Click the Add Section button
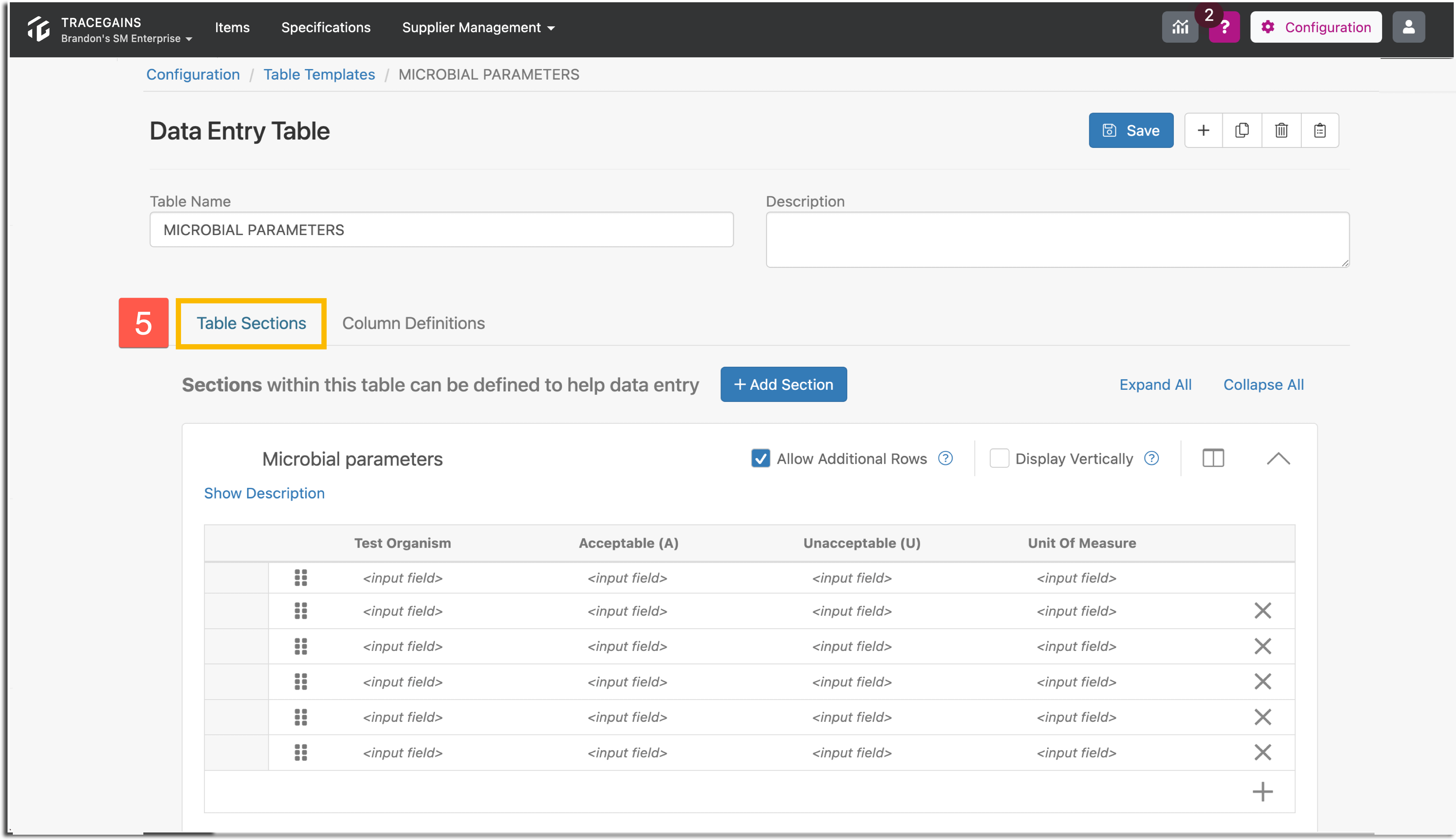1456x840 pixels. (x=783, y=384)
